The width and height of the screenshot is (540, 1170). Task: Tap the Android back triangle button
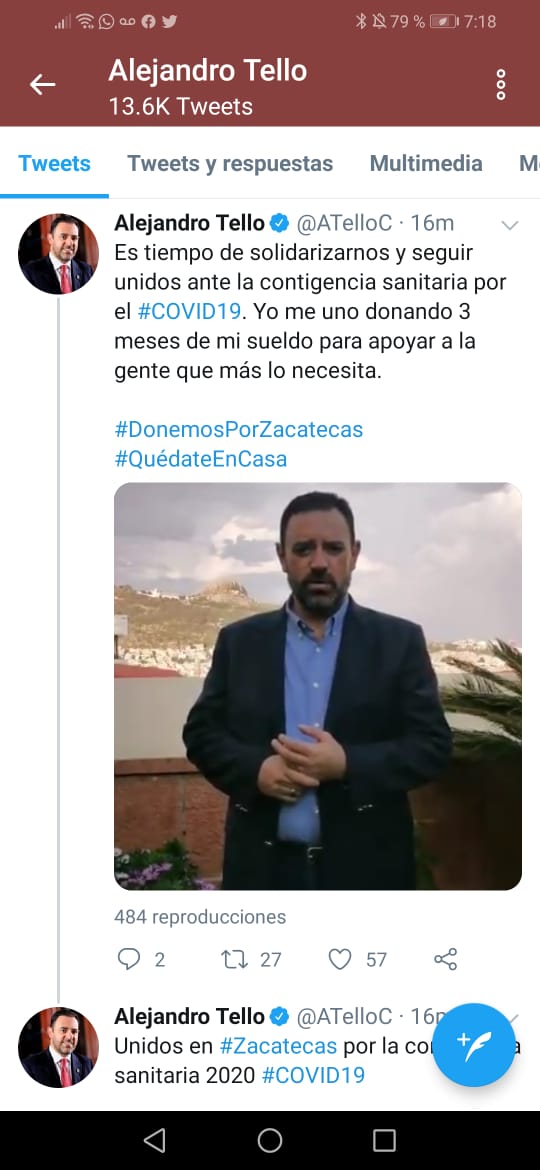(154, 1139)
